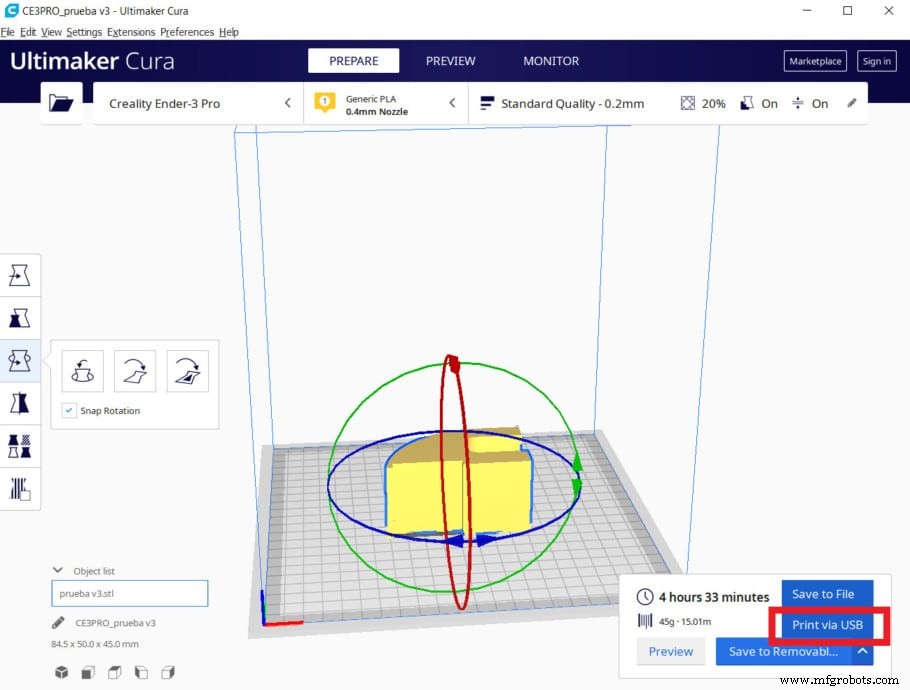This screenshot has width=910, height=690.
Task: Open the Marketplace
Action: point(815,61)
